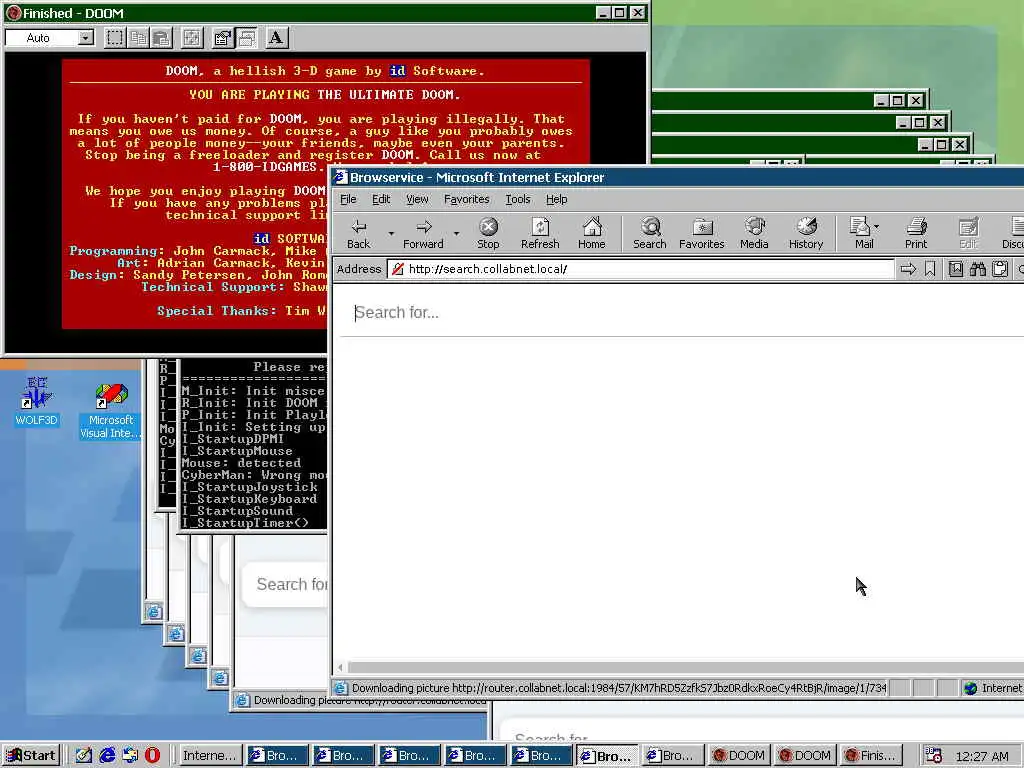Open the Media toolbar button
This screenshot has height=768, width=1024.
(754, 234)
